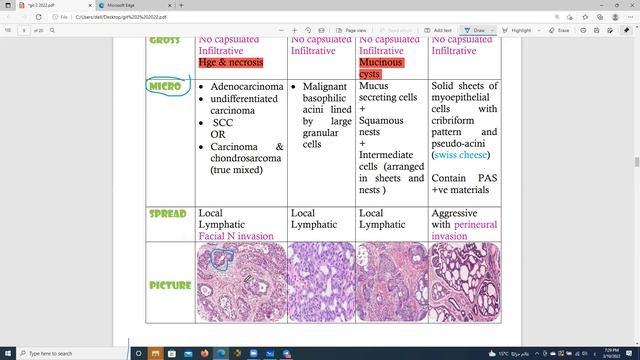Open Page view options

(351, 30)
